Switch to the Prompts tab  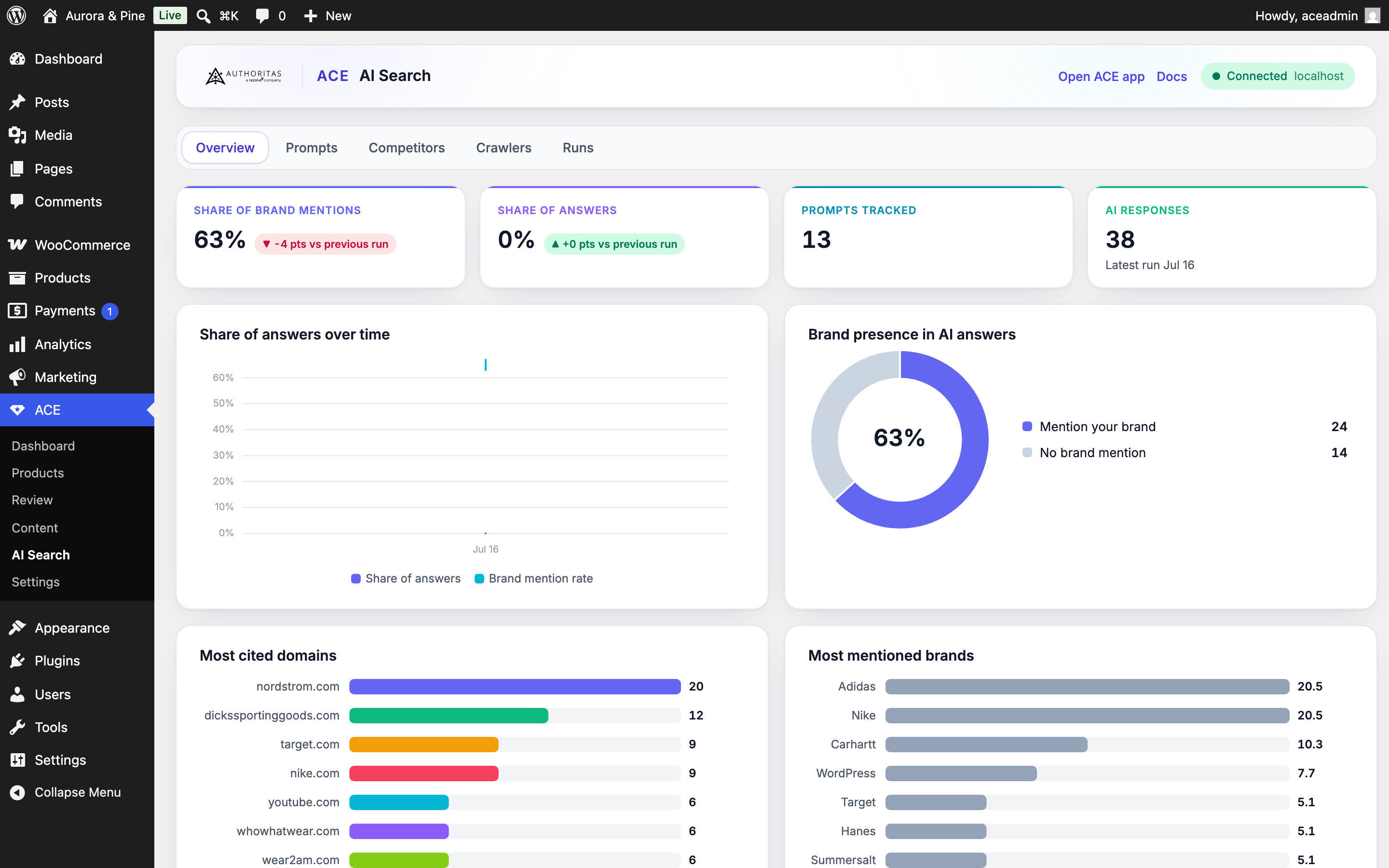[312, 148]
